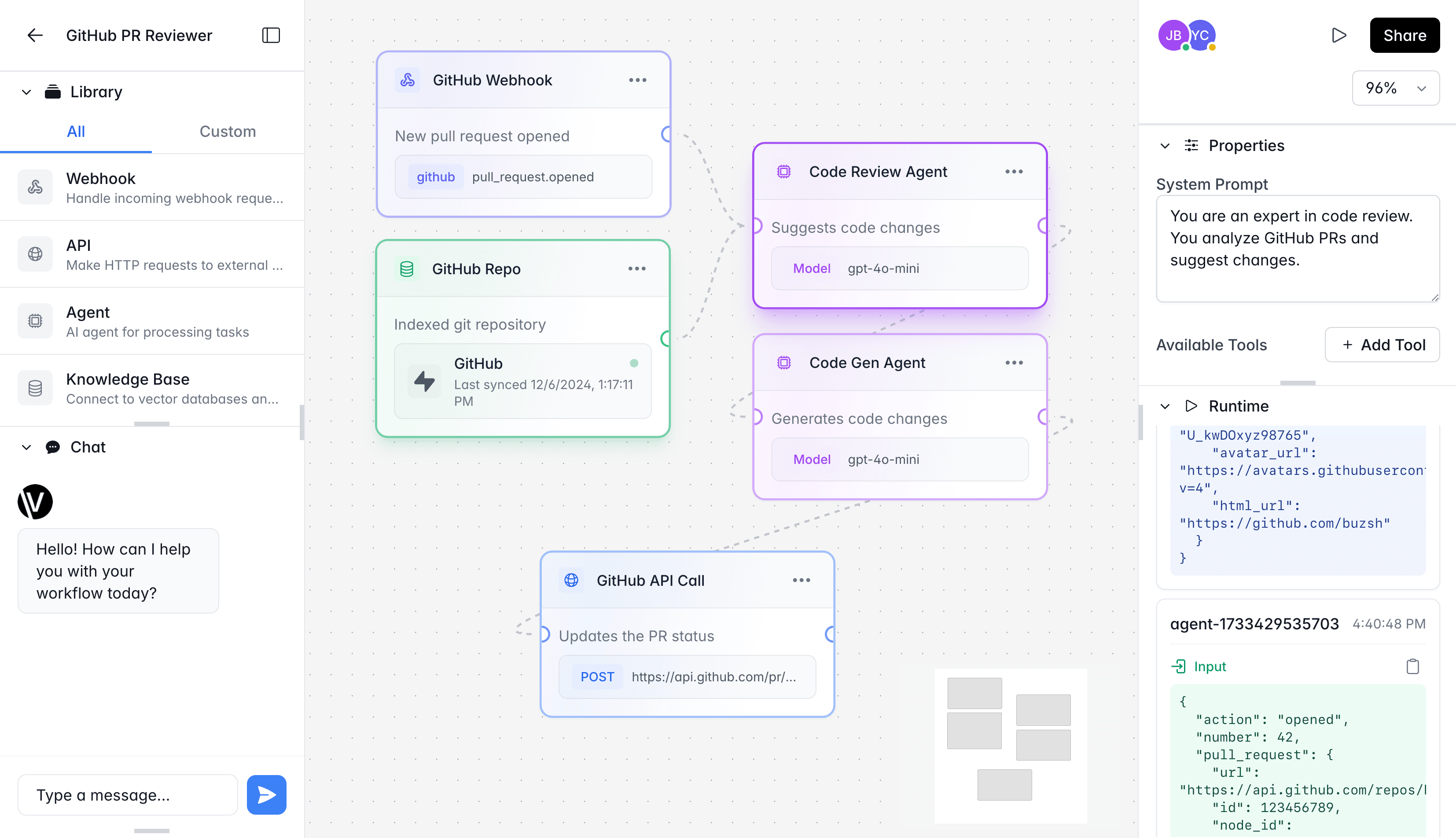The image size is (1456, 838).
Task: Click the GitHub Webhook node icon
Action: coord(407,80)
